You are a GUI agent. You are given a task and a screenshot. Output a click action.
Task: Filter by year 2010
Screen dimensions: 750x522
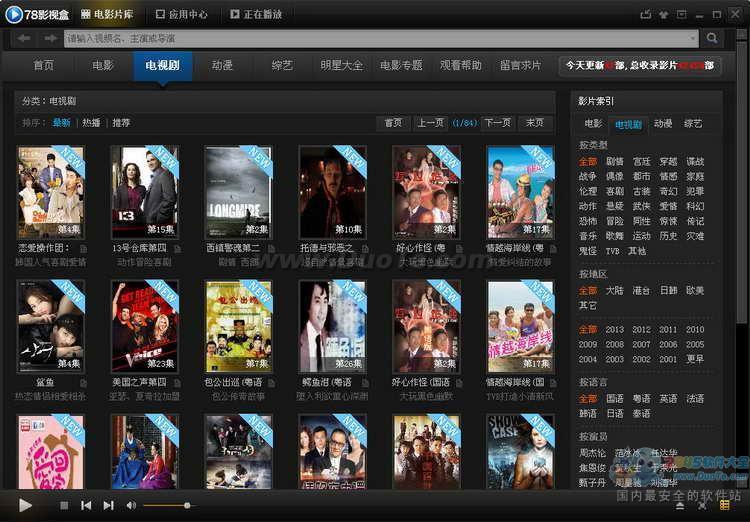click(695, 330)
